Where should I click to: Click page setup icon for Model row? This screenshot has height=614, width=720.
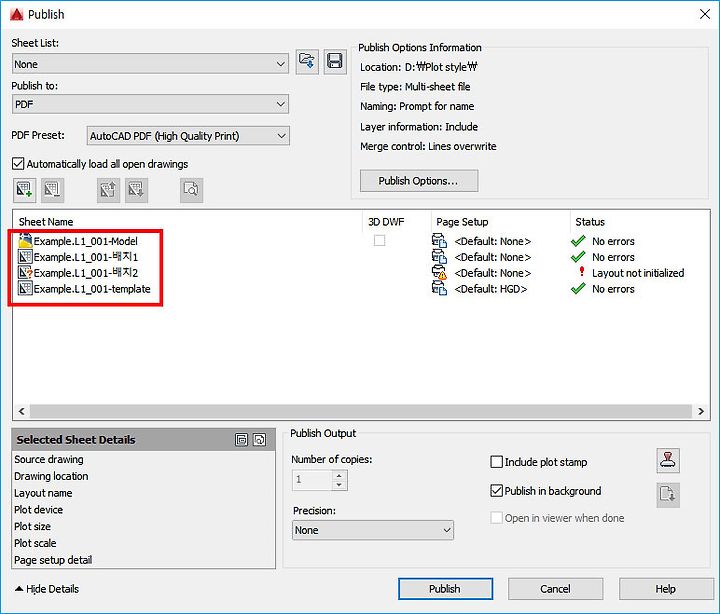[439, 241]
